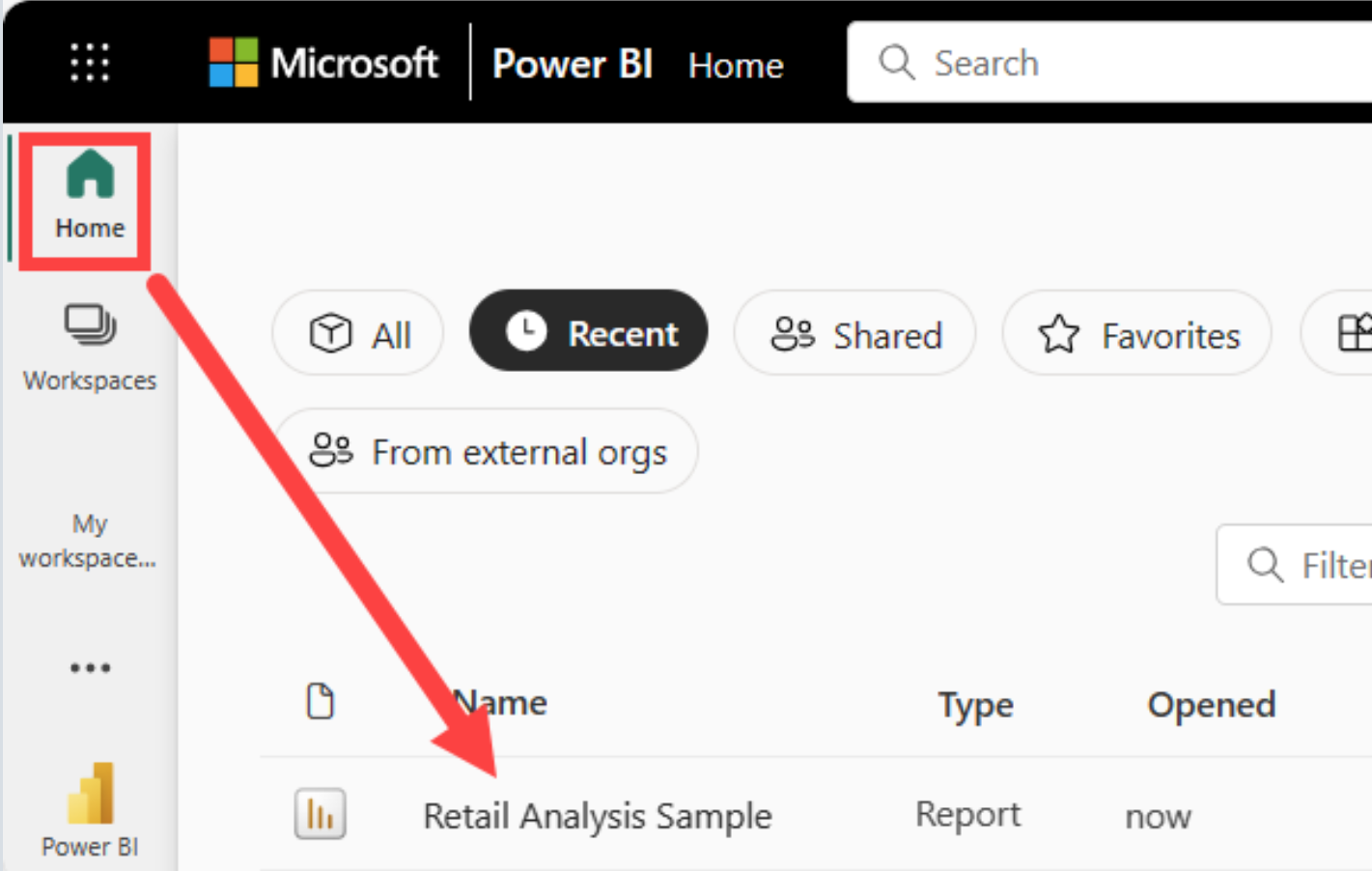
Task: Click the search magnifier icon in the top bar
Action: [x=896, y=62]
